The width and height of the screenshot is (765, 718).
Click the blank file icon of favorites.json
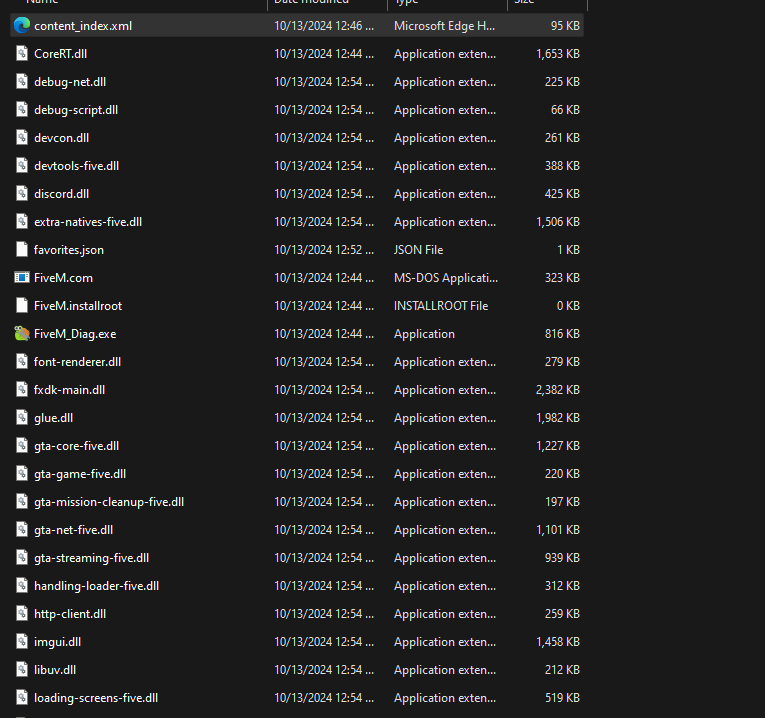tap(22, 249)
